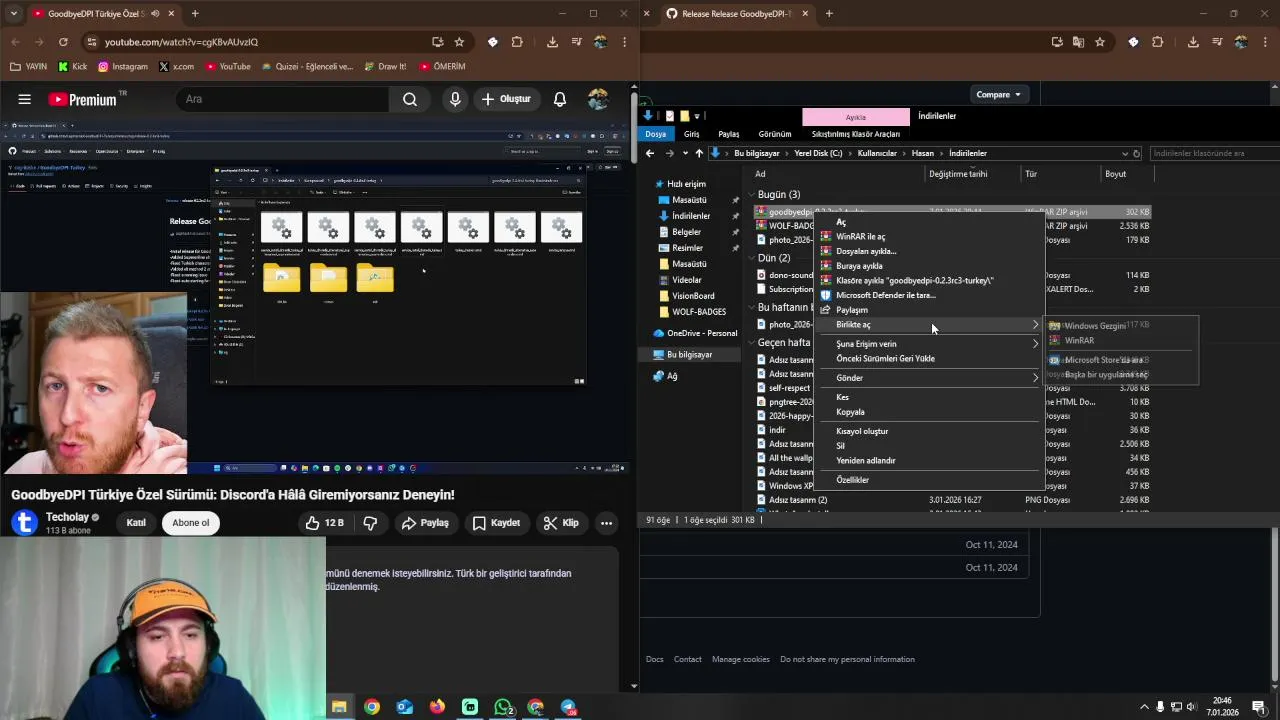Viewport: 1280px width, 720px height.
Task: Open Chrome three-dot menu in YouTube window
Action: click(624, 42)
